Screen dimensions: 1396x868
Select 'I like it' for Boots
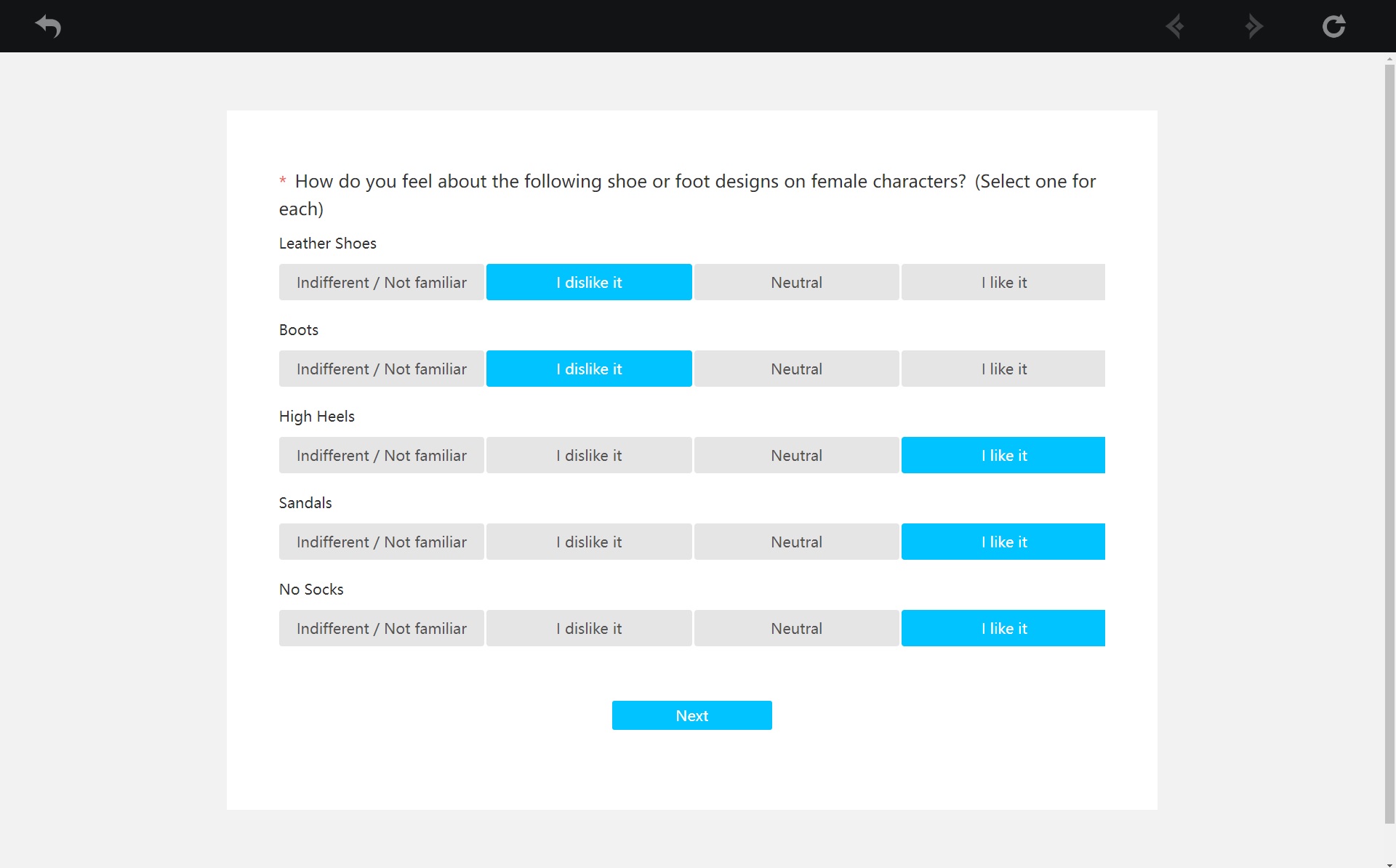[x=1003, y=369]
